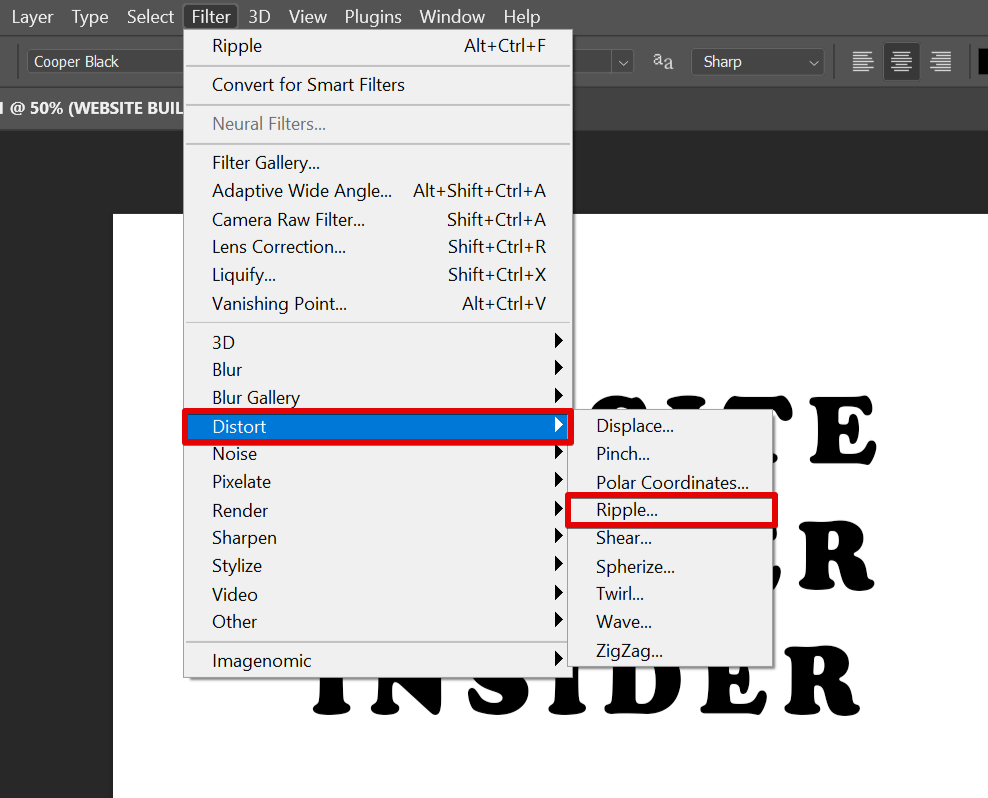Expand the Blur Gallery submenu arrow
Viewport: 988px width, 798px height.
pyautogui.click(x=558, y=397)
